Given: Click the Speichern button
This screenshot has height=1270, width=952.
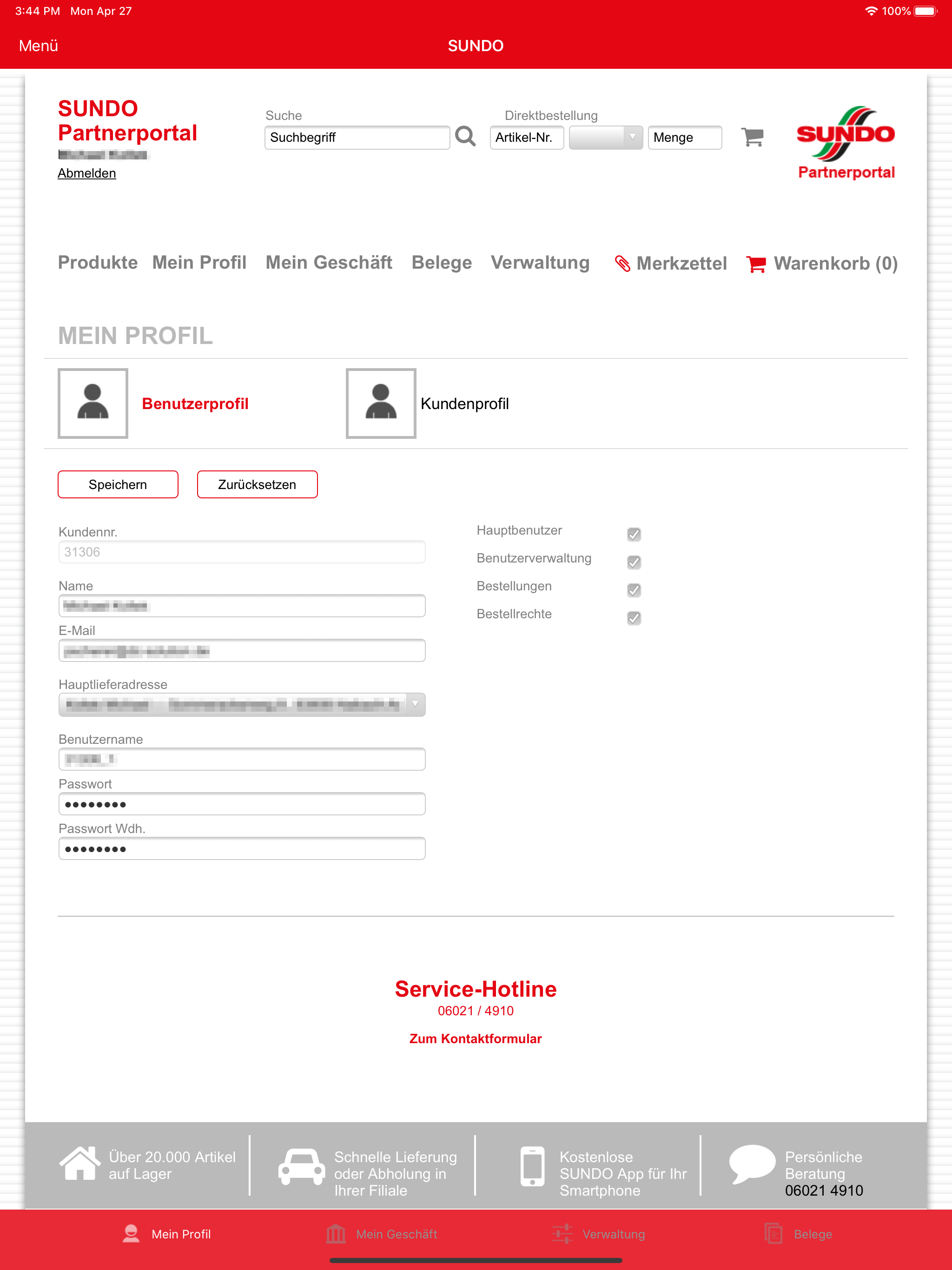Looking at the screenshot, I should click(x=118, y=484).
